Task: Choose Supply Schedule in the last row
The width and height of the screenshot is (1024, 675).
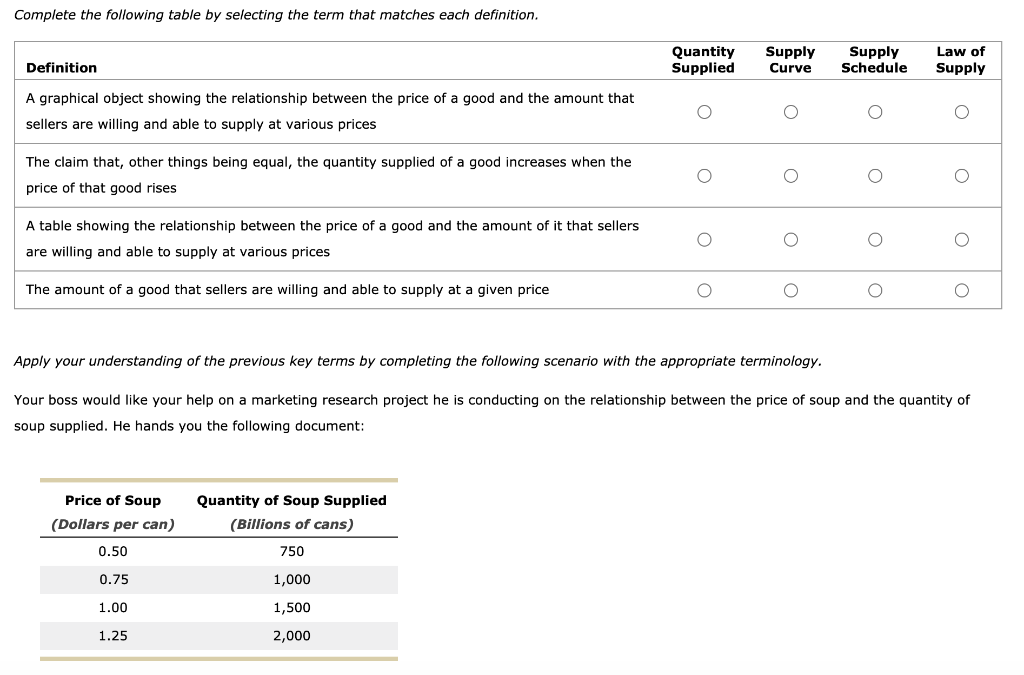Action: (875, 290)
